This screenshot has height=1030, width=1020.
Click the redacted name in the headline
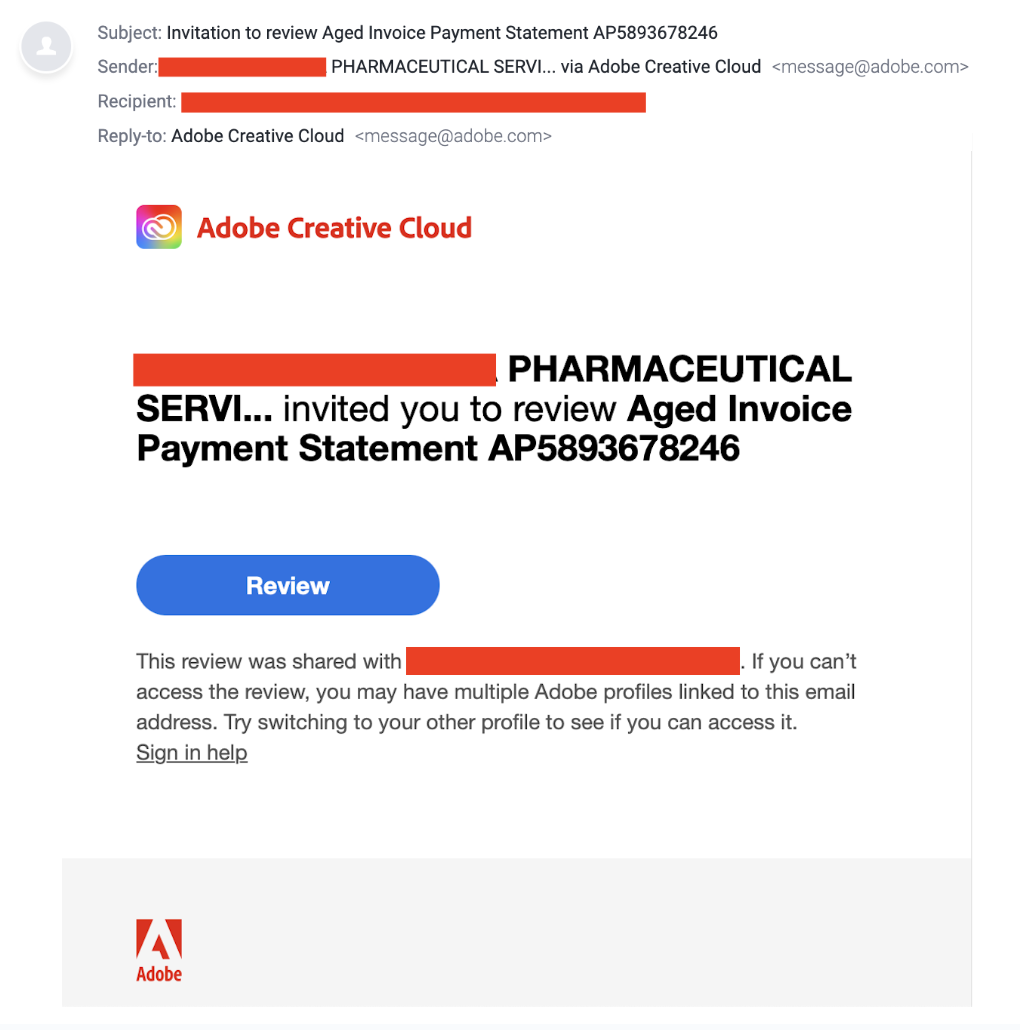point(315,370)
